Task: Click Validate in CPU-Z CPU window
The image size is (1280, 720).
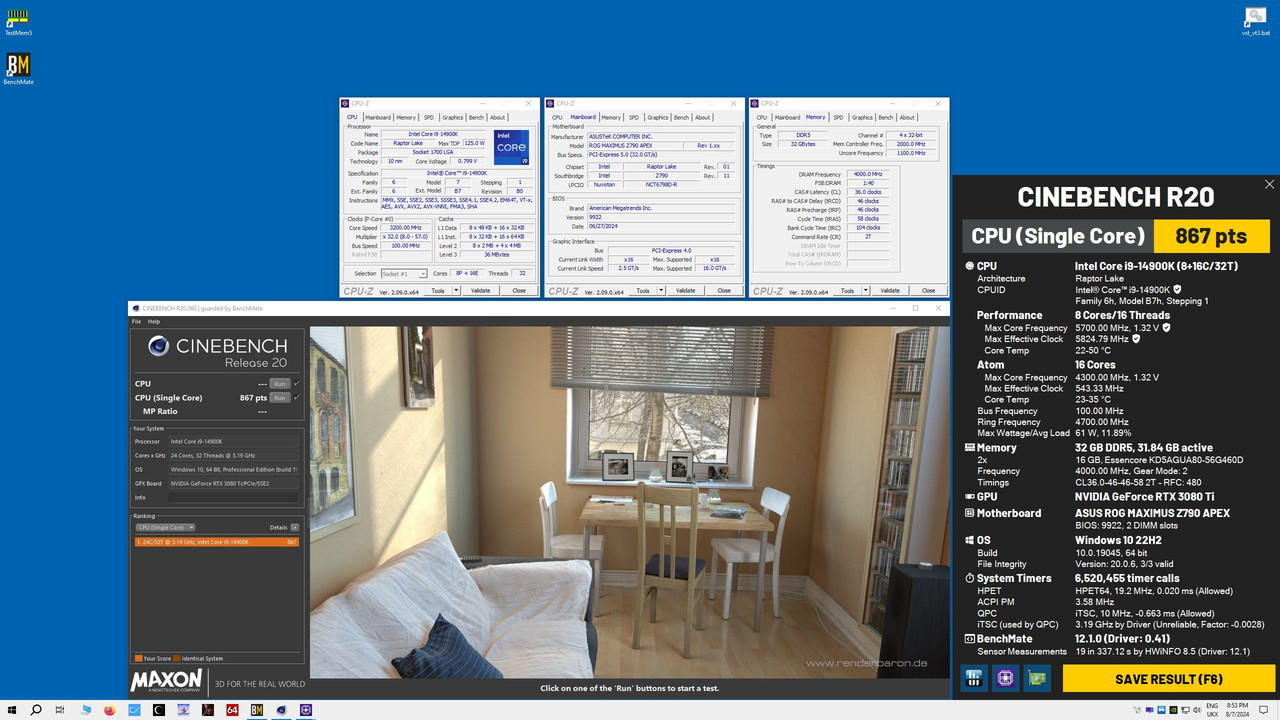Action: click(480, 290)
